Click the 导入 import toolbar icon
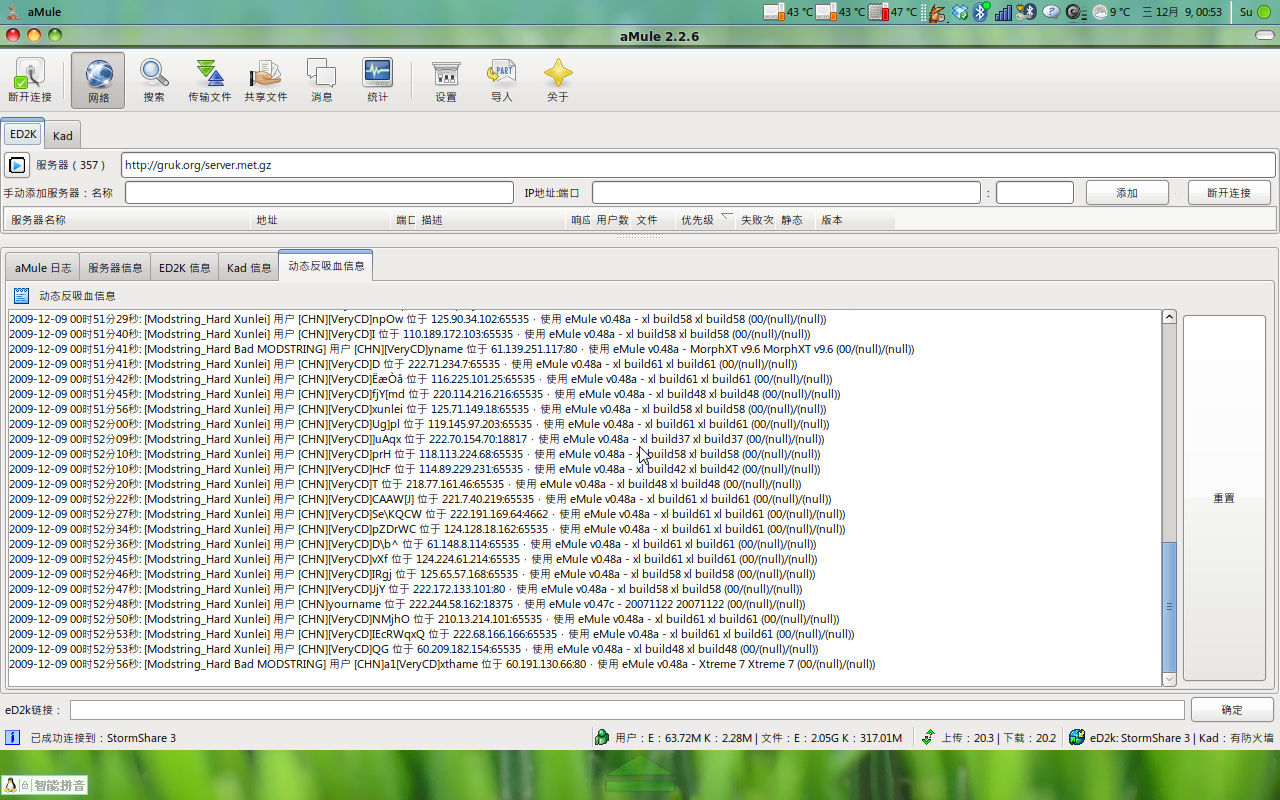The width and height of the screenshot is (1280, 800). tap(502, 81)
